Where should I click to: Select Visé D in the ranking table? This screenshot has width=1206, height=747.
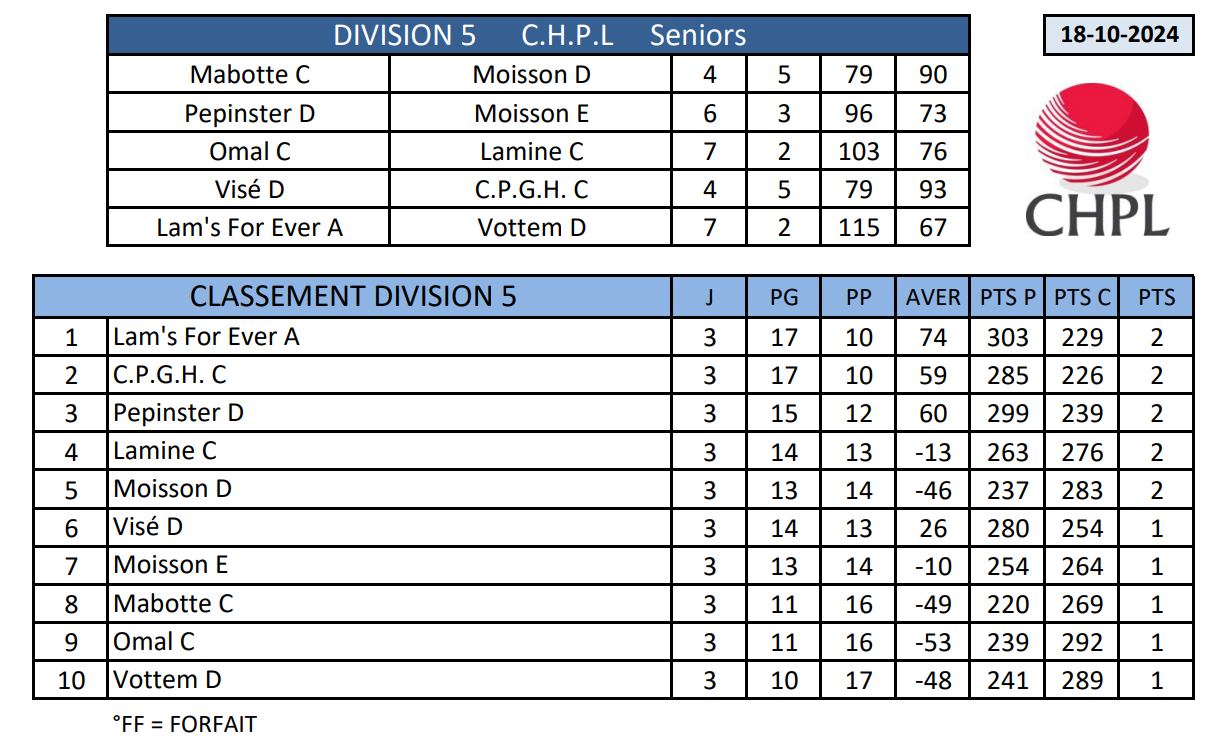coord(148,527)
